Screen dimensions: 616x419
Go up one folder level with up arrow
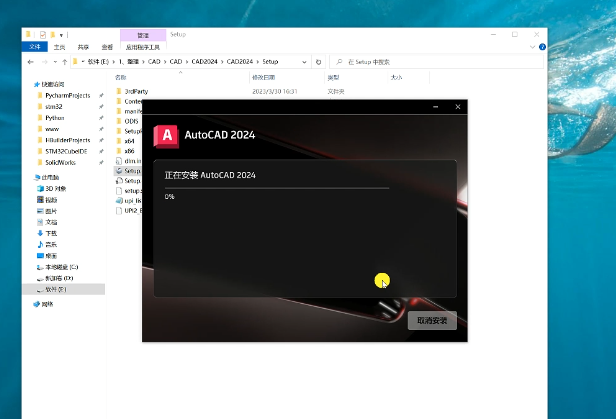[x=64, y=62]
